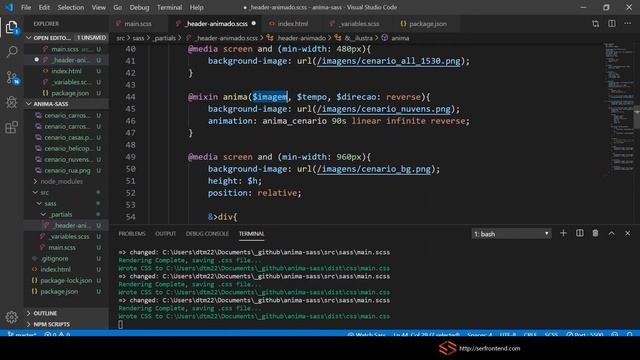Split the editor to the right
The image size is (640, 360).
pos(612,24)
